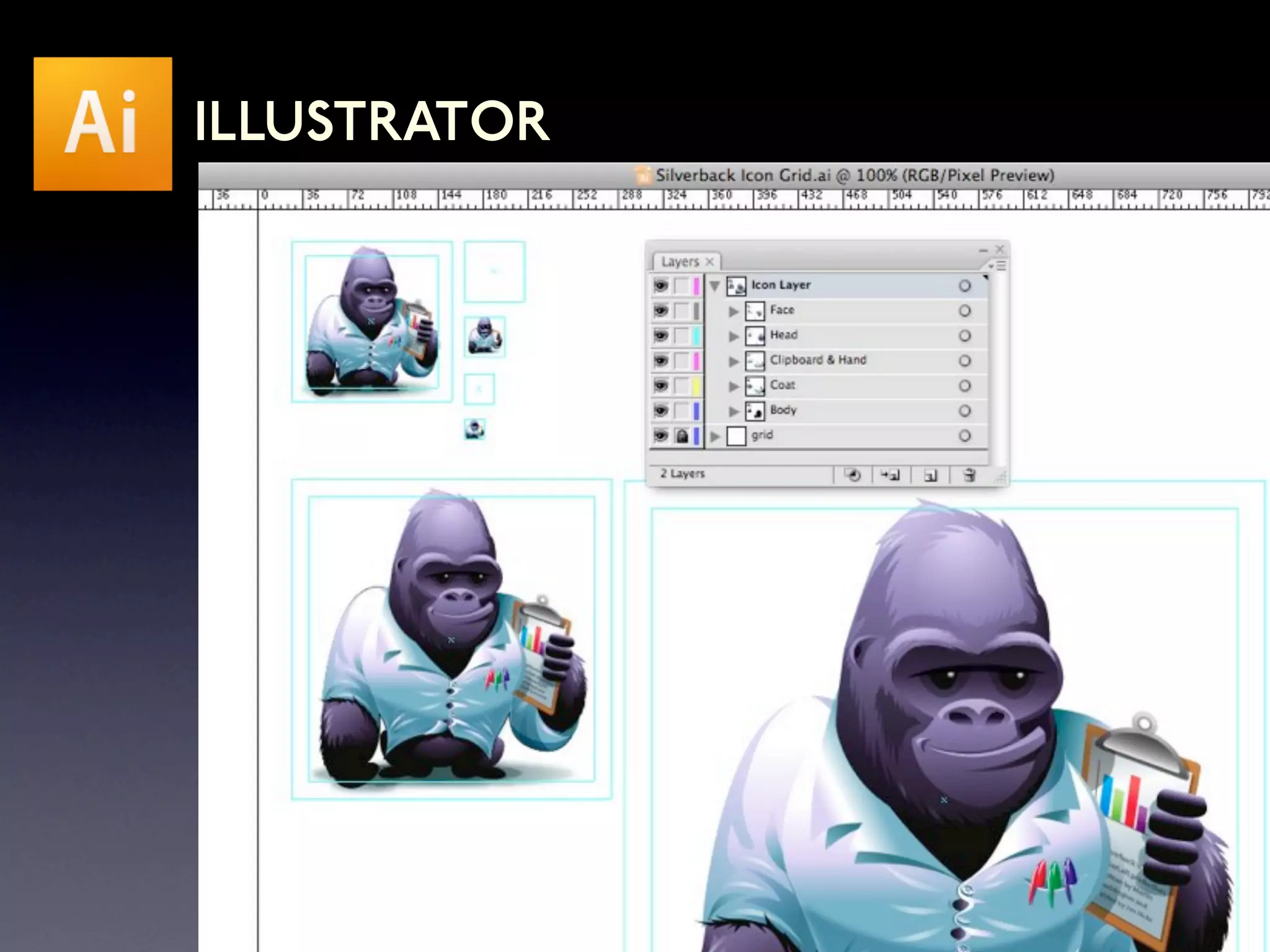Expand the Coat sublayer

pos(734,386)
